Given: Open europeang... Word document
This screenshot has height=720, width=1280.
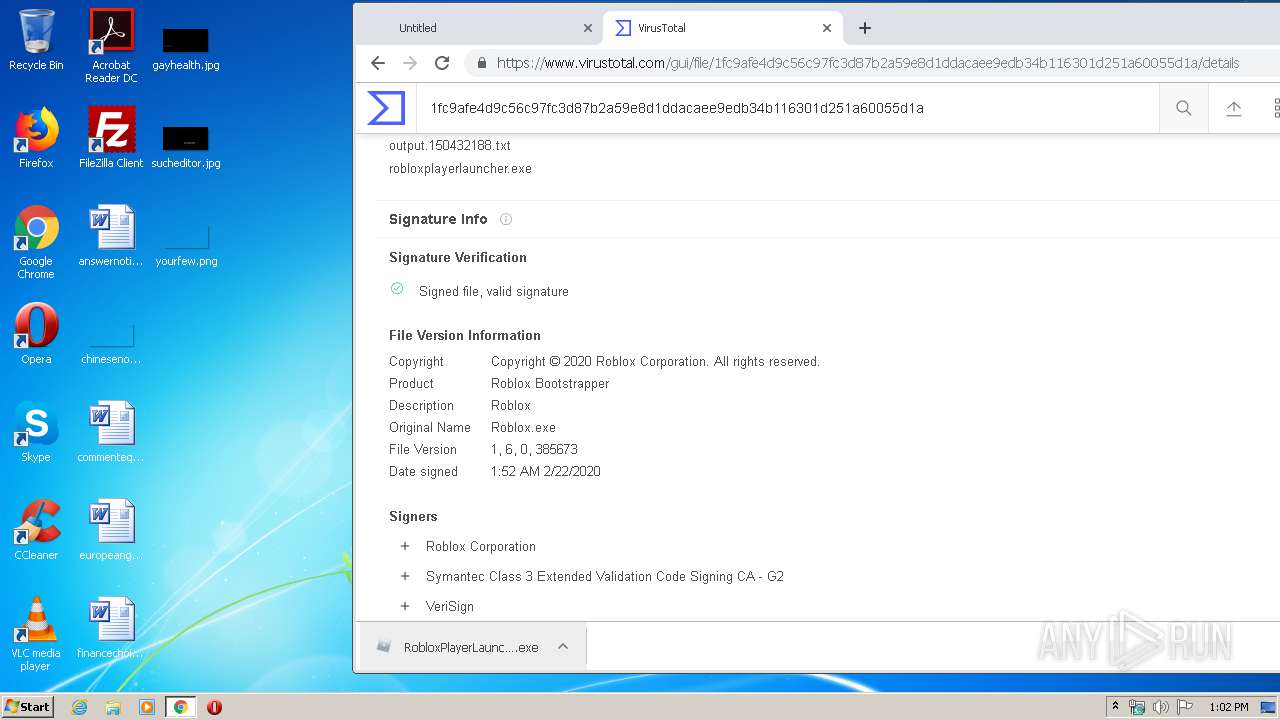Looking at the screenshot, I should (x=111, y=530).
